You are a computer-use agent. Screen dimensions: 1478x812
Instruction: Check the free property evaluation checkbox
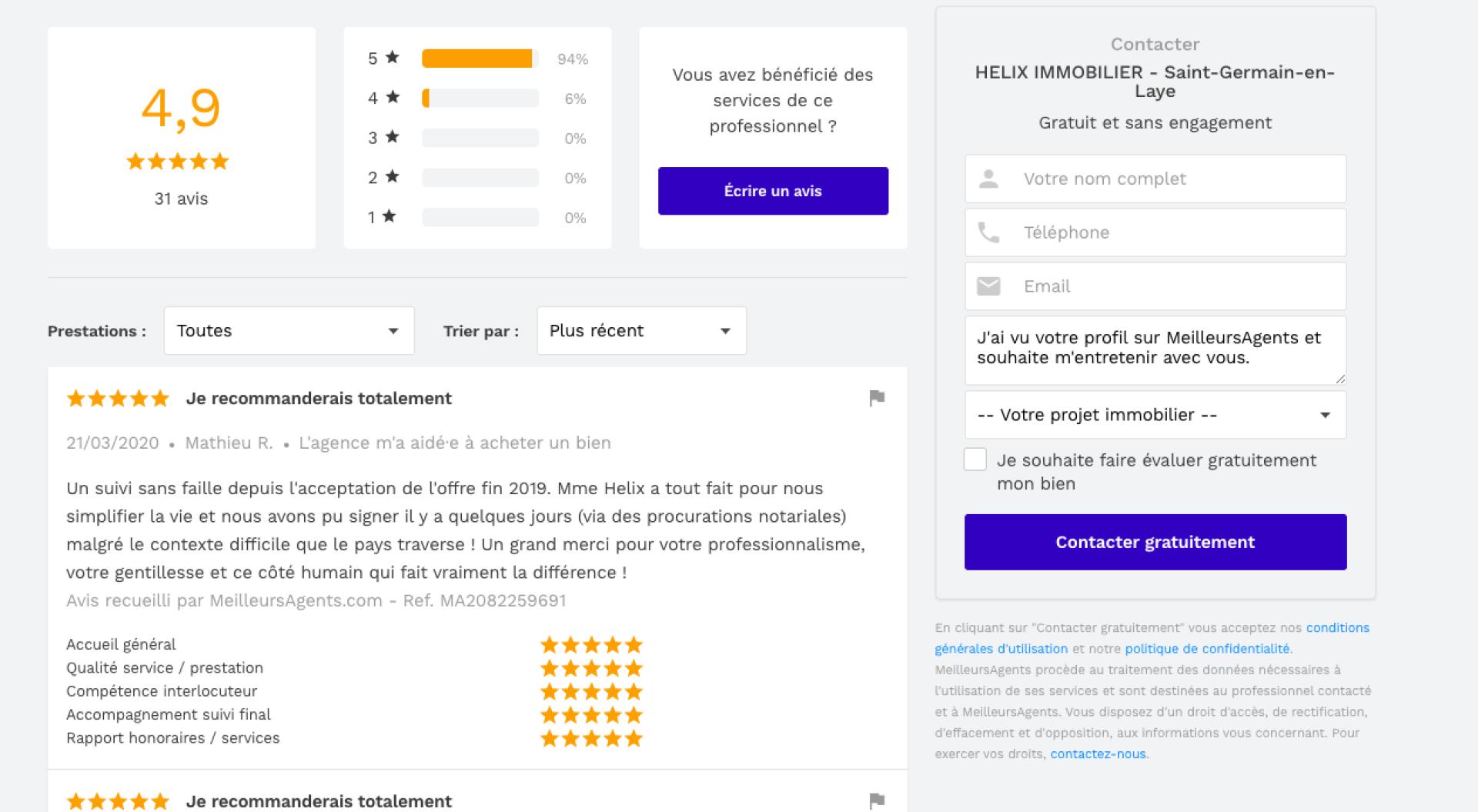(x=975, y=459)
